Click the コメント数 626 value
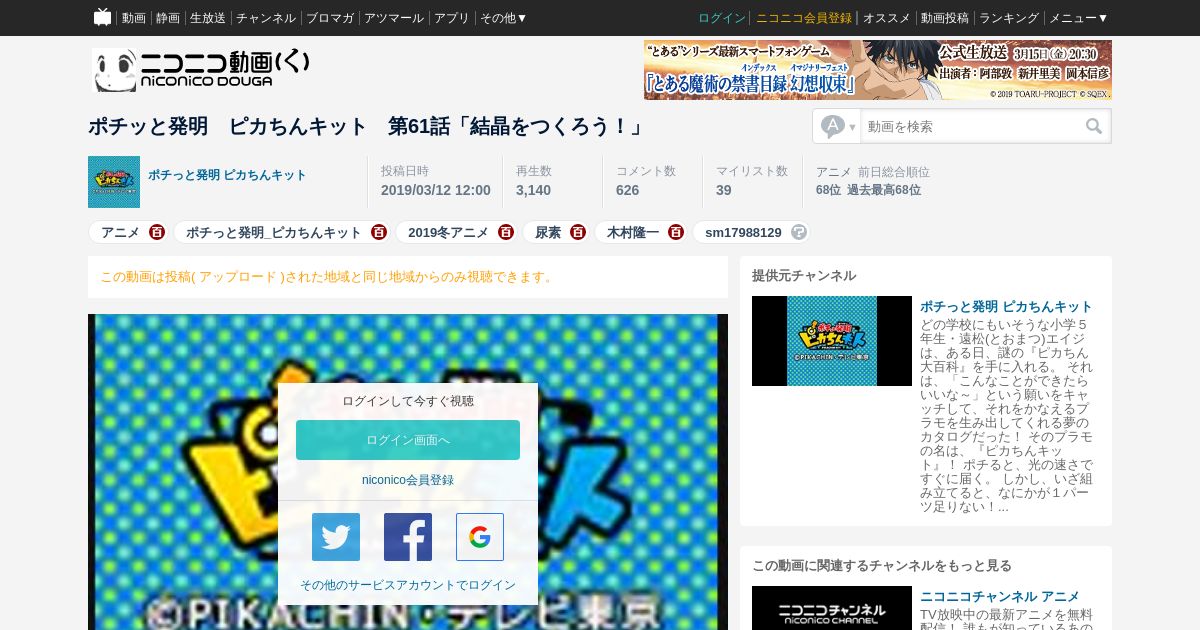 [x=627, y=190]
